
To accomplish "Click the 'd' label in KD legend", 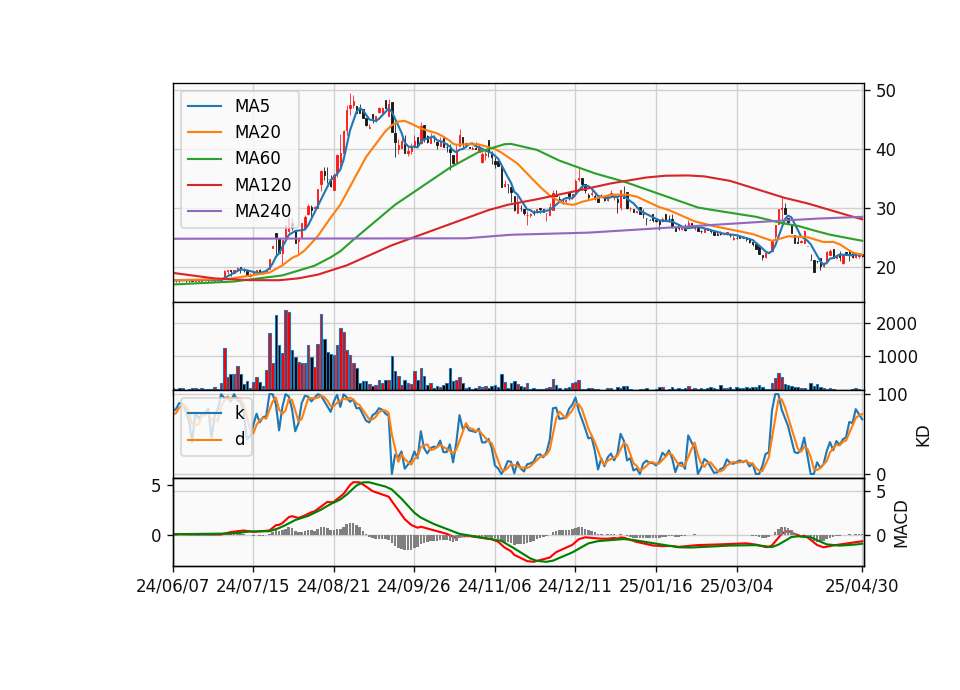I will (x=240, y=439).
